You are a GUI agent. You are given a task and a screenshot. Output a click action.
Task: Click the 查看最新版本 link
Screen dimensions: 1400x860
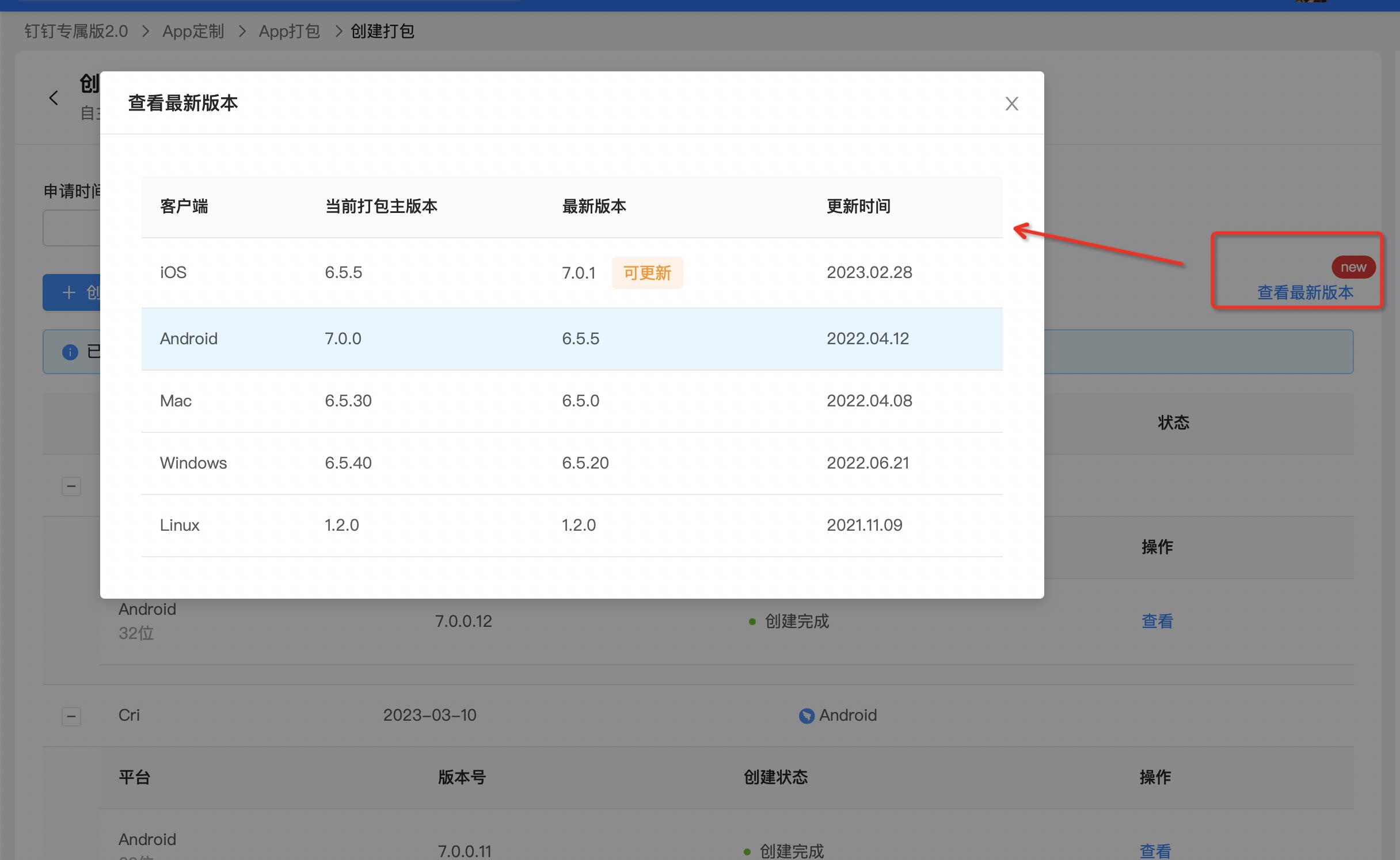click(x=1305, y=292)
